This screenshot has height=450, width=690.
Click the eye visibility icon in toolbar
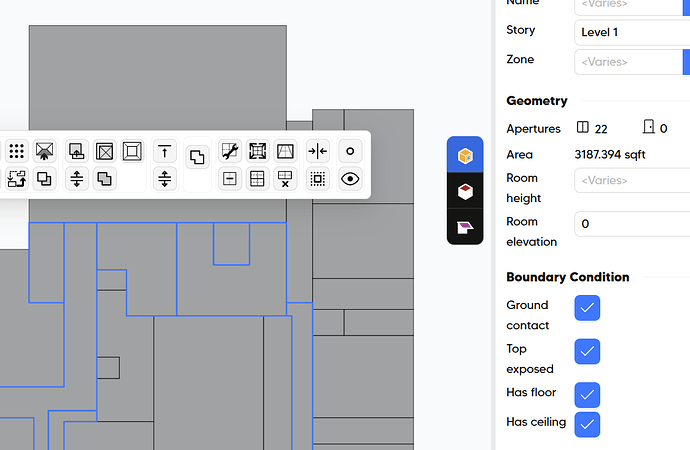(x=349, y=179)
